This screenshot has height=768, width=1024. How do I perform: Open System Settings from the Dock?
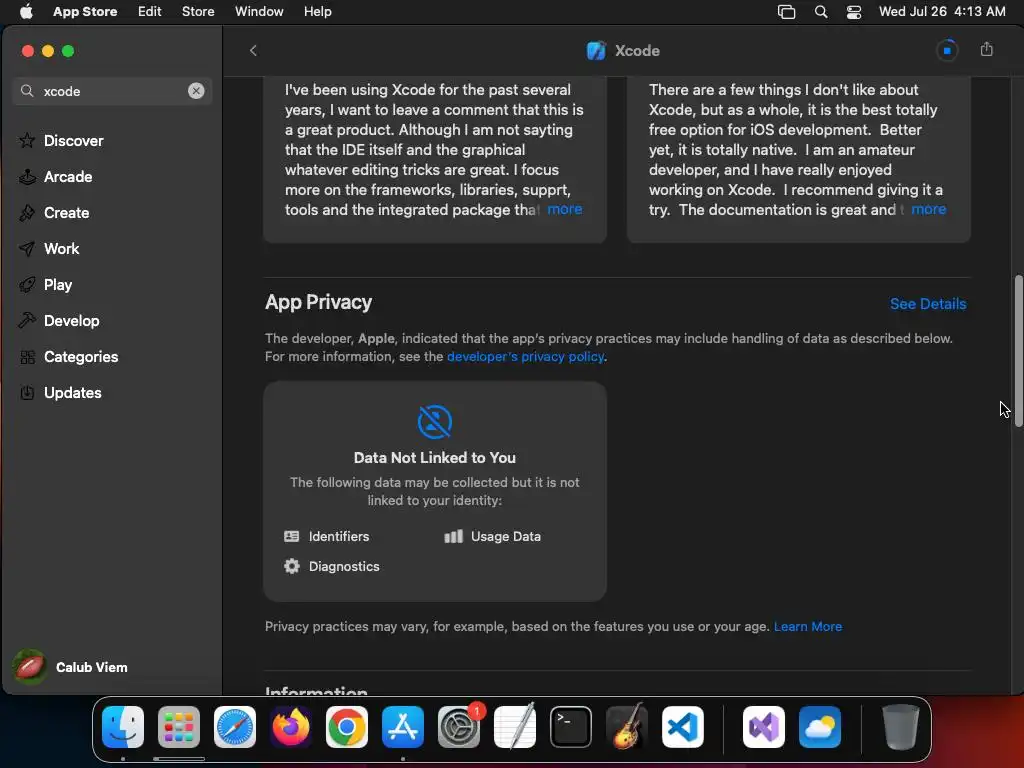pos(459,727)
